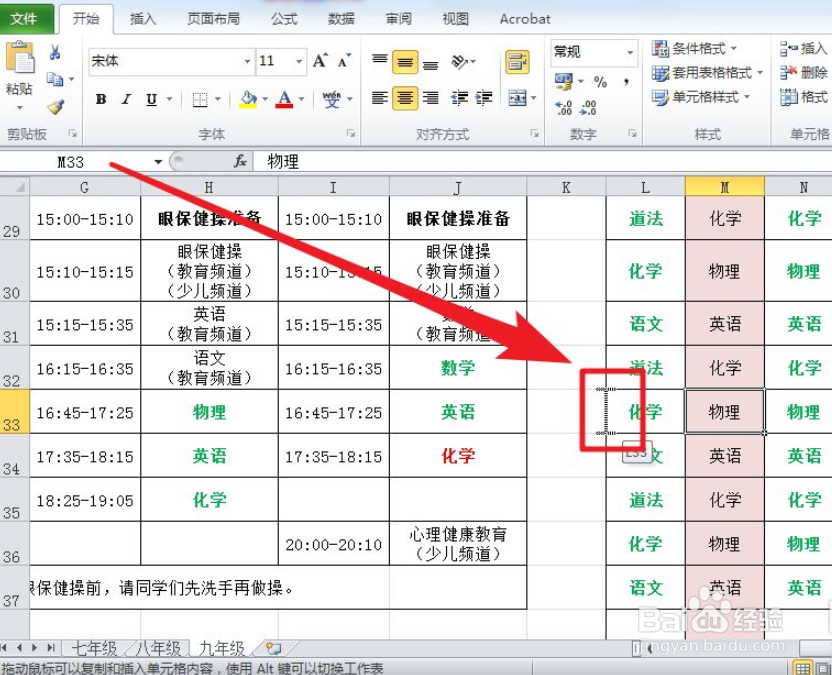Switch to 公式 ribbon tab
832x675 pixels.
coord(284,19)
